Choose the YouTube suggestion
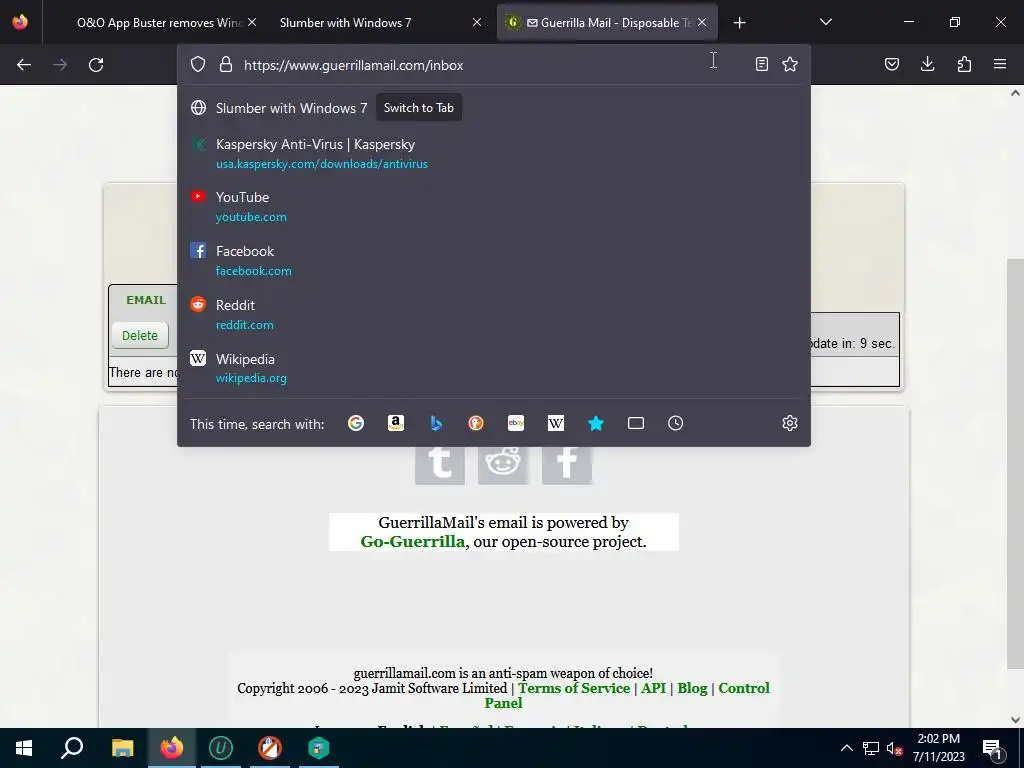The height and width of the screenshot is (768, 1024). tap(494, 206)
